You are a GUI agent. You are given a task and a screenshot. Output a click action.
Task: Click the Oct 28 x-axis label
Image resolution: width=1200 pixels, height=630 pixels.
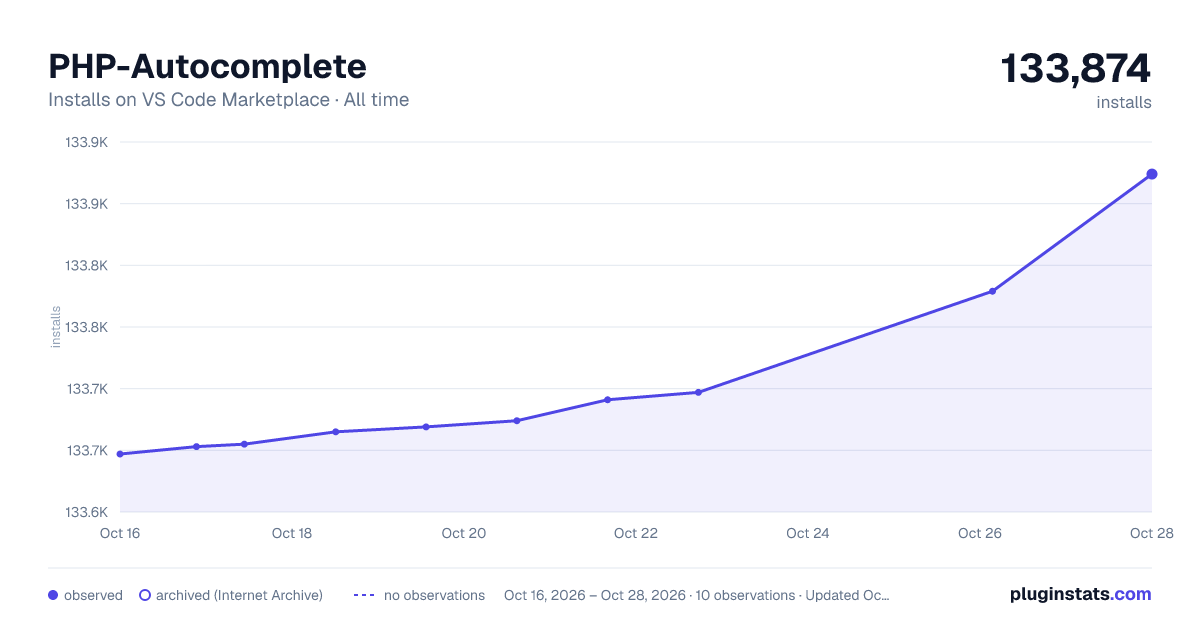pos(1150,533)
